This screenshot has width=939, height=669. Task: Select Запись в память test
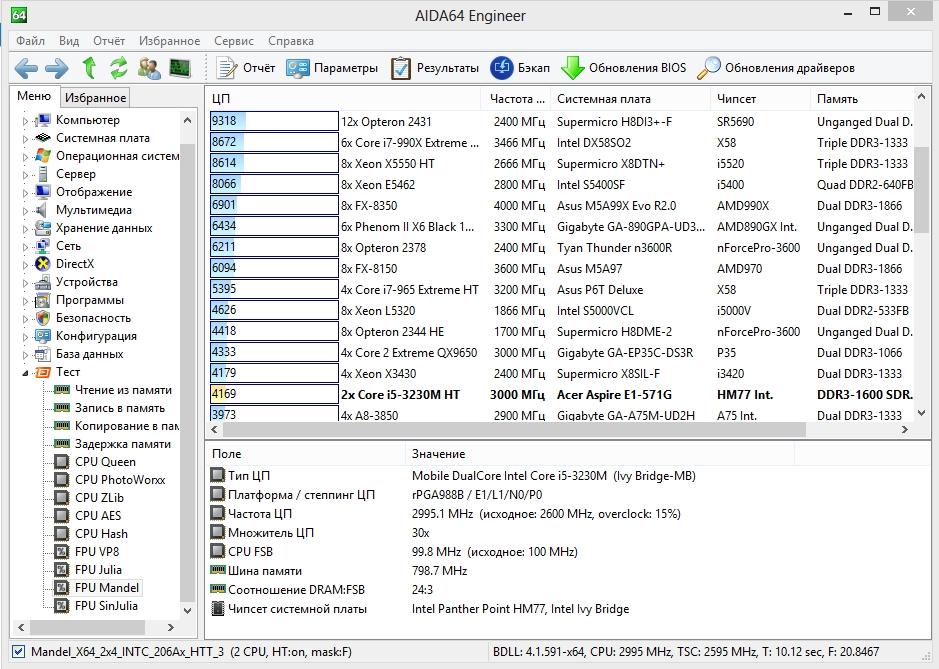(x=119, y=407)
